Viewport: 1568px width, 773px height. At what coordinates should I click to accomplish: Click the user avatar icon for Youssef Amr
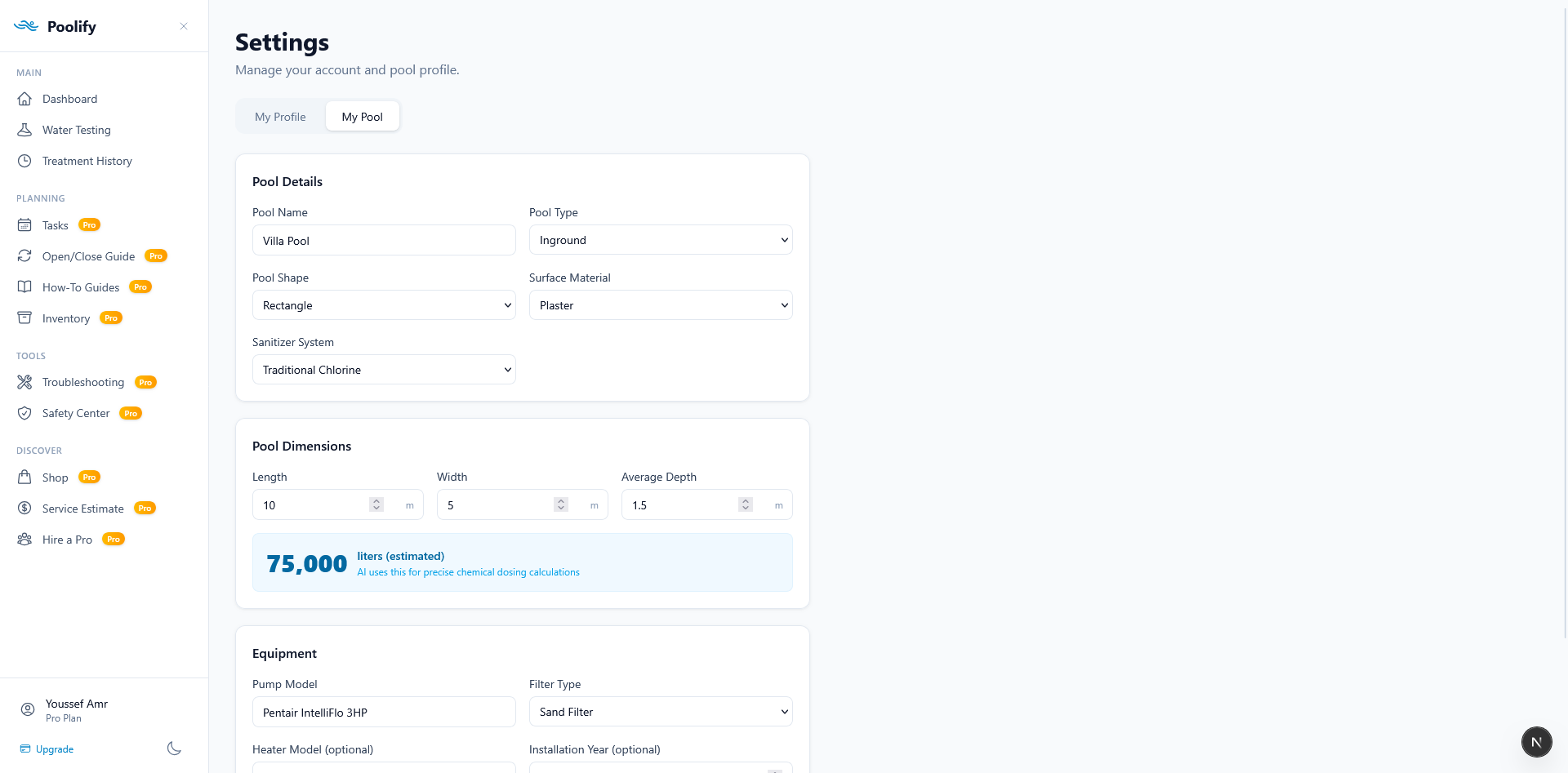pos(28,709)
